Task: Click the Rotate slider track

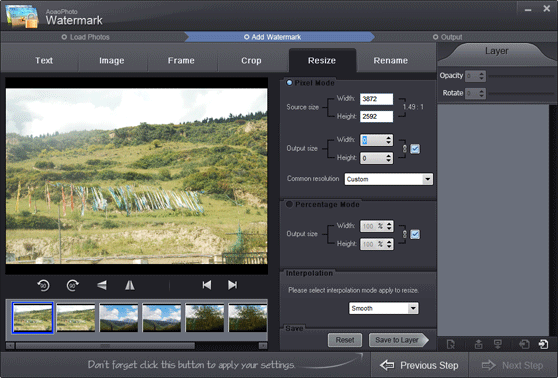Action: [521, 93]
